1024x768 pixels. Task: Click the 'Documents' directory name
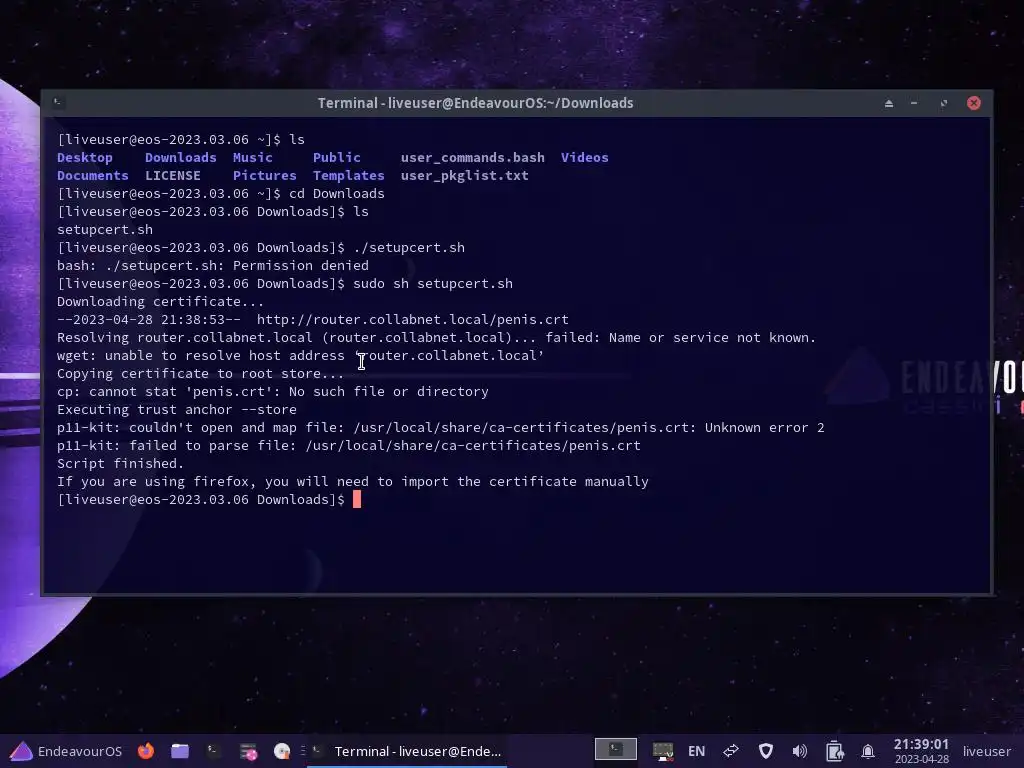pos(93,176)
